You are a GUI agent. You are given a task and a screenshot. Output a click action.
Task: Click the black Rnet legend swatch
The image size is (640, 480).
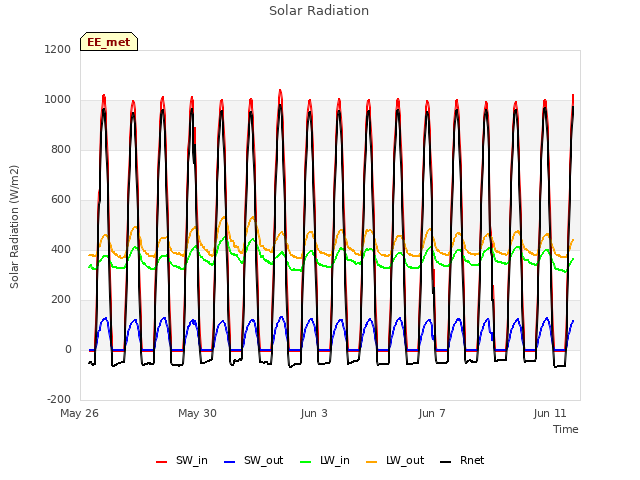(x=446, y=462)
